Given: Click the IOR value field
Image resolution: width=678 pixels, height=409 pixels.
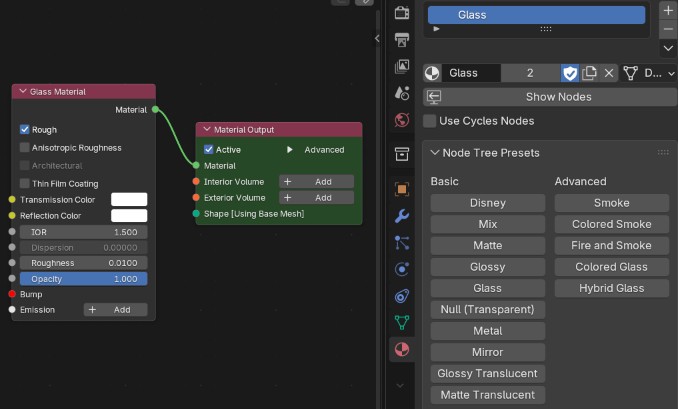Looking at the screenshot, I should tap(83, 232).
